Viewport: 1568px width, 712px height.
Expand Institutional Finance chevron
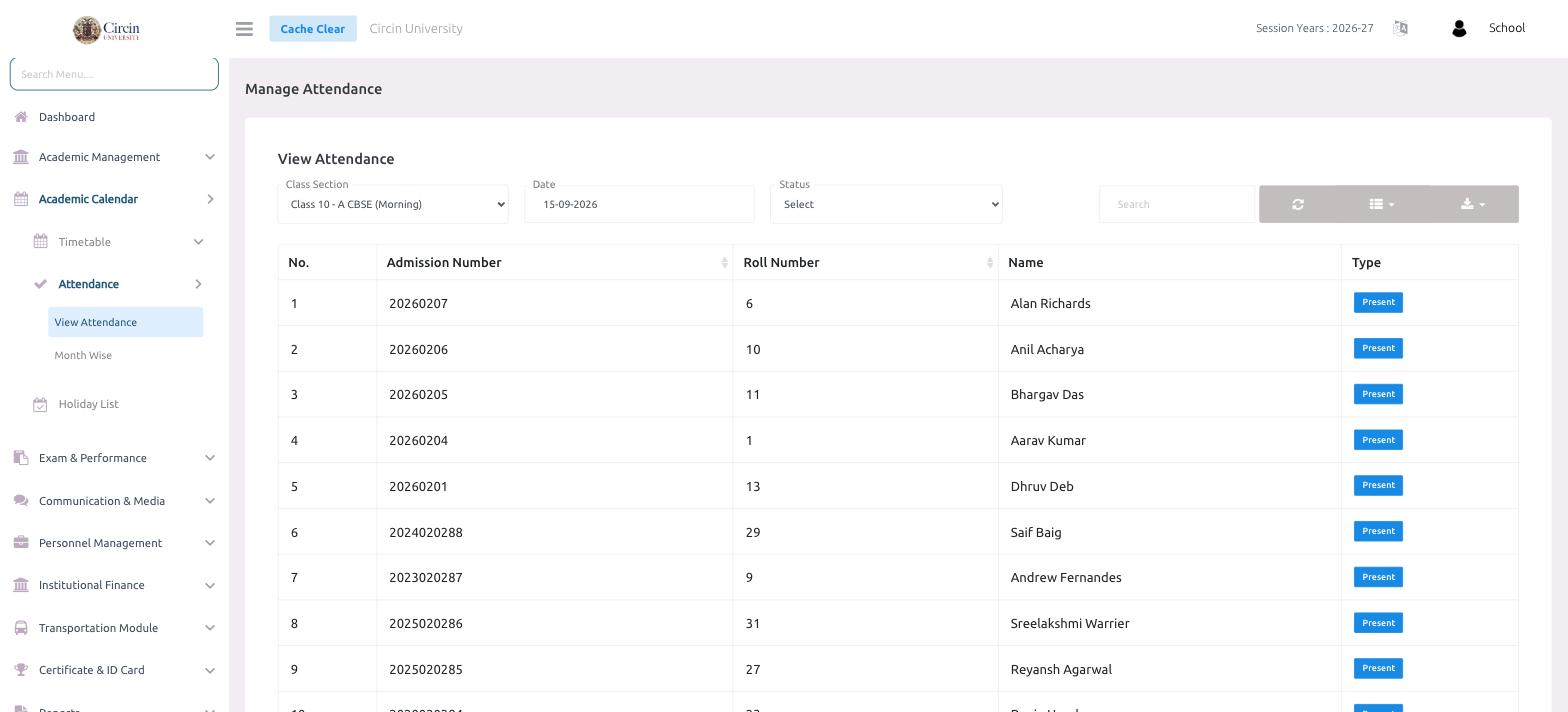point(210,585)
